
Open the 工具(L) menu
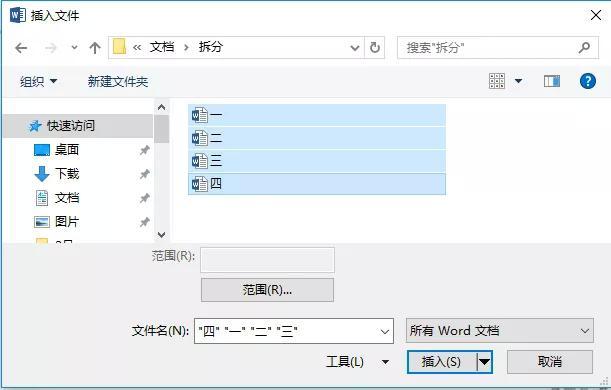click(357, 362)
